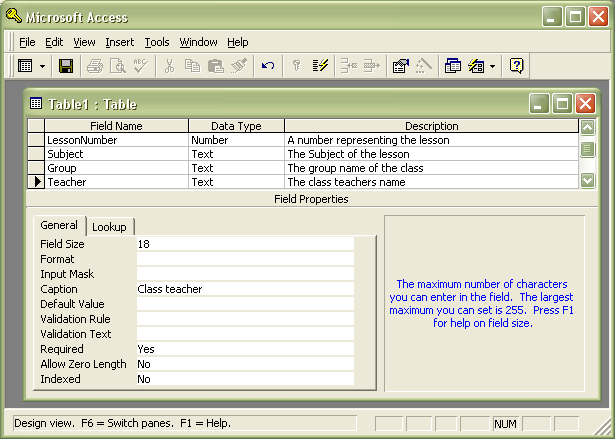
Task: Click the View datasheet toolbar icon
Action: [25, 66]
